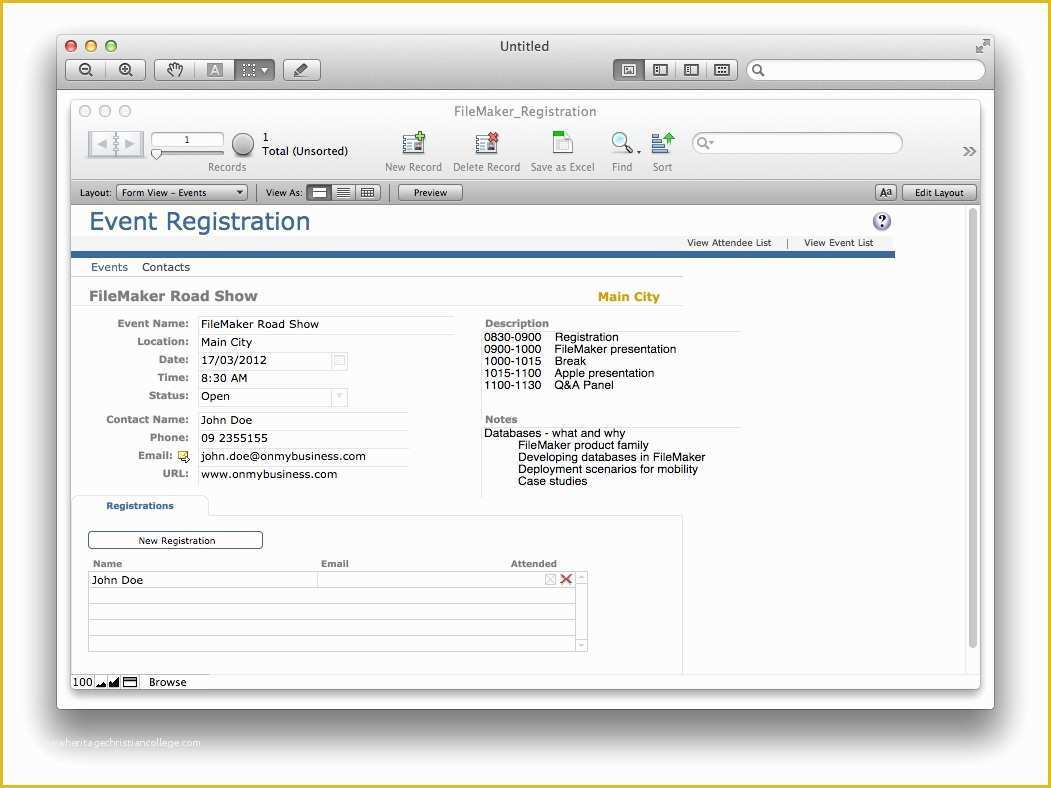Click the record number field
Screen dimensions: 1051x788
pos(187,139)
